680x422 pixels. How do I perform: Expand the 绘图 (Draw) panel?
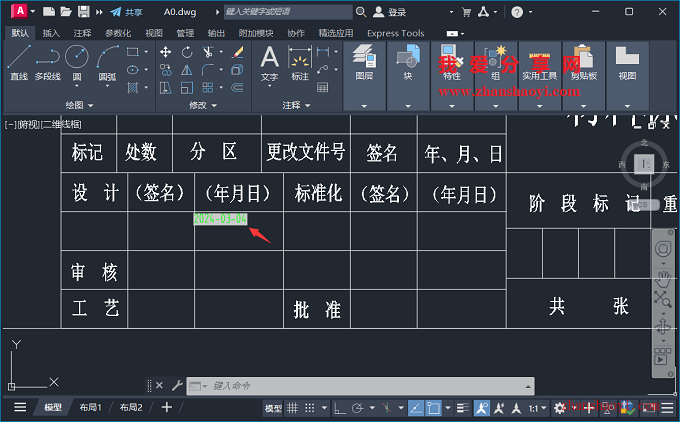79,105
